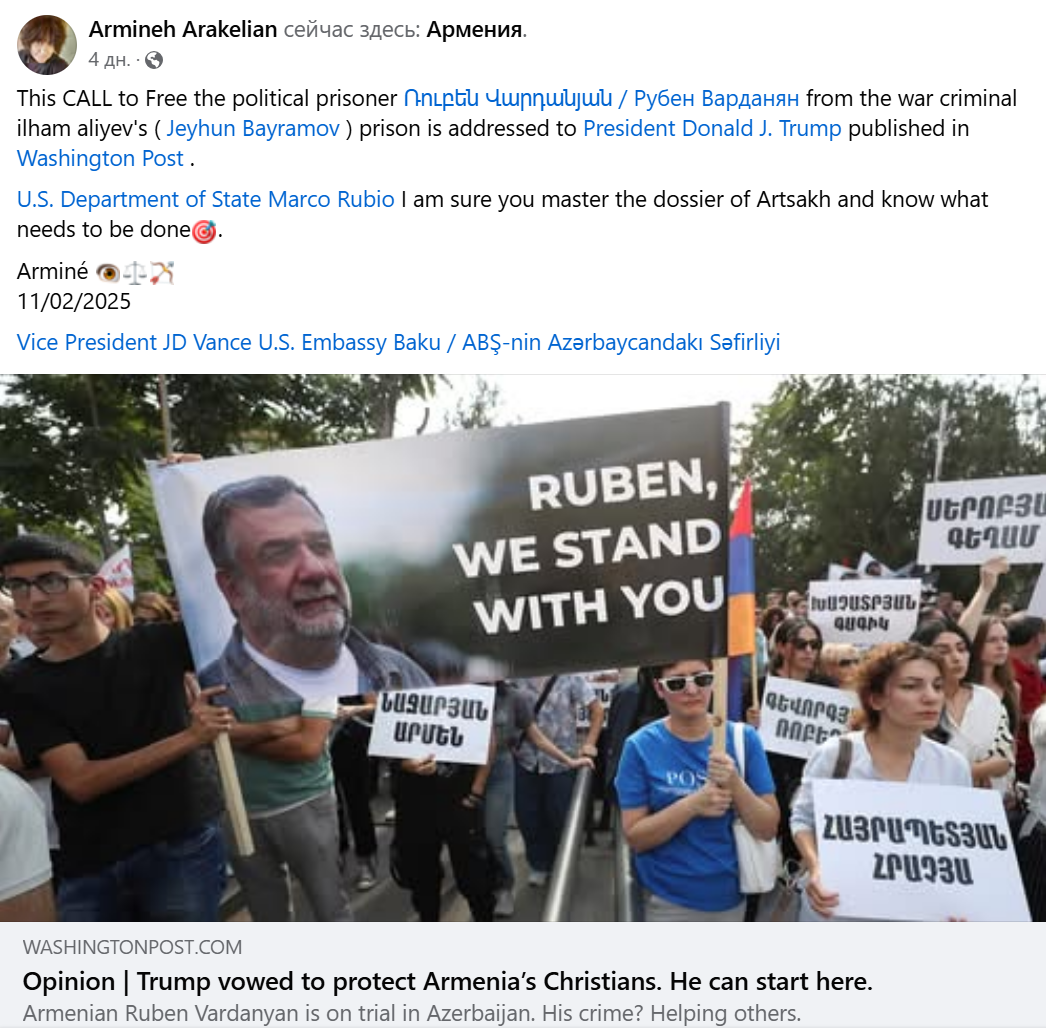The width and height of the screenshot is (1046, 1028).
Task: Open the Армения location link
Action: pos(474,29)
